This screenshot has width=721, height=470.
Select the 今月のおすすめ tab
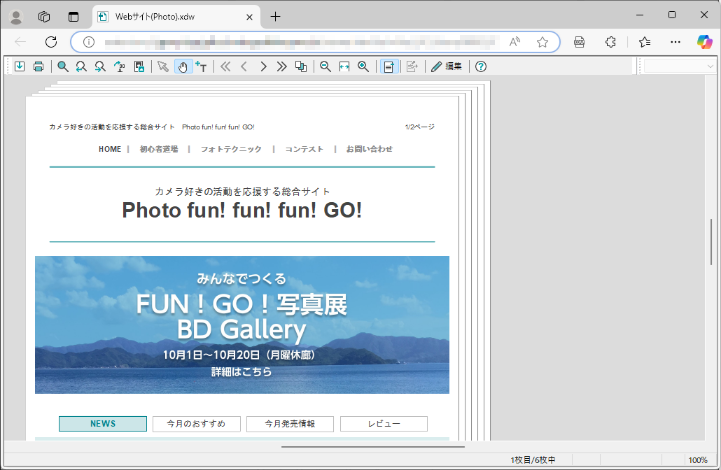pos(196,424)
